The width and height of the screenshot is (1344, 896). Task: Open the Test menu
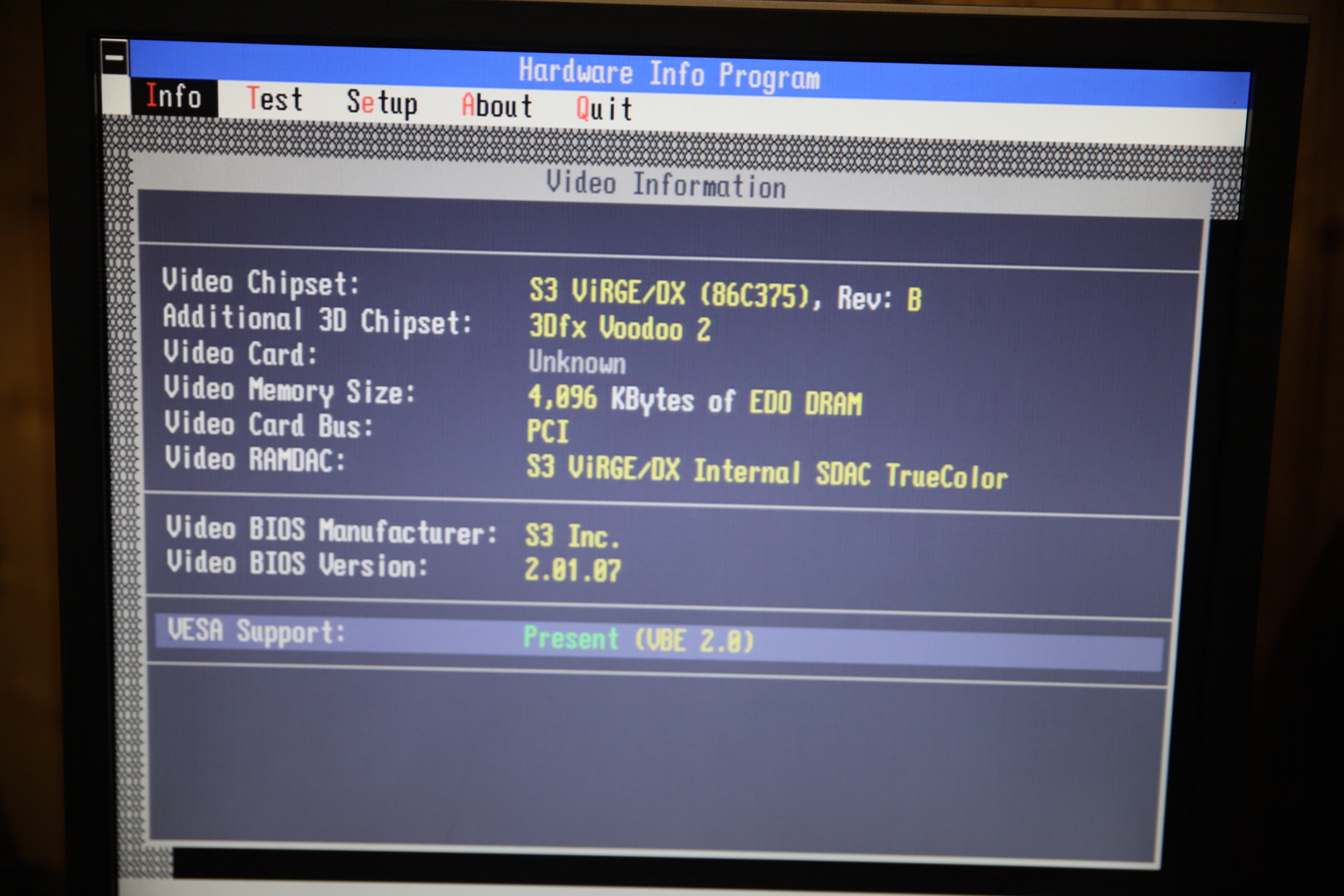[x=274, y=100]
